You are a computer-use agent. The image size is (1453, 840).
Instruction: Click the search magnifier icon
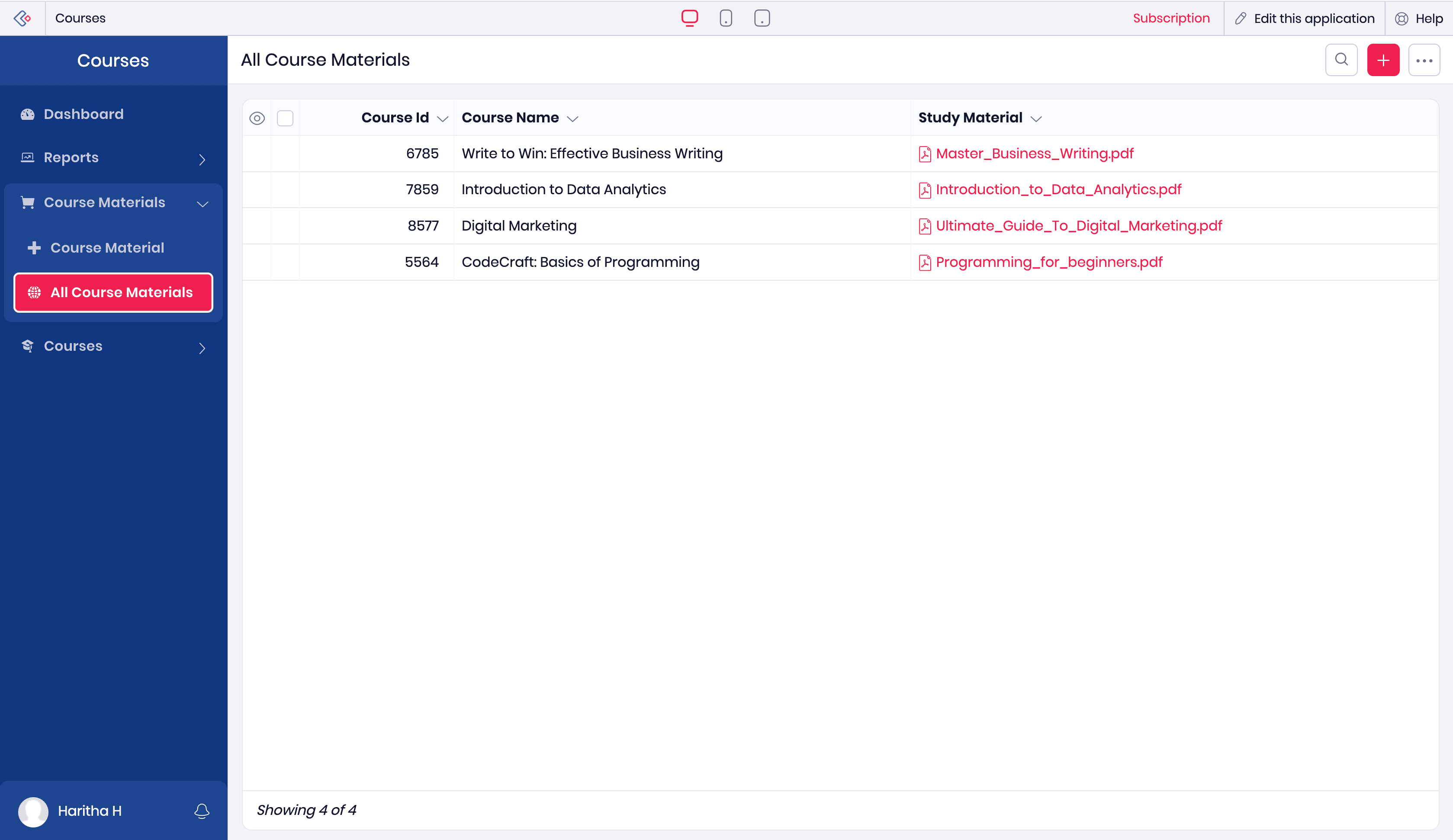[1341, 60]
